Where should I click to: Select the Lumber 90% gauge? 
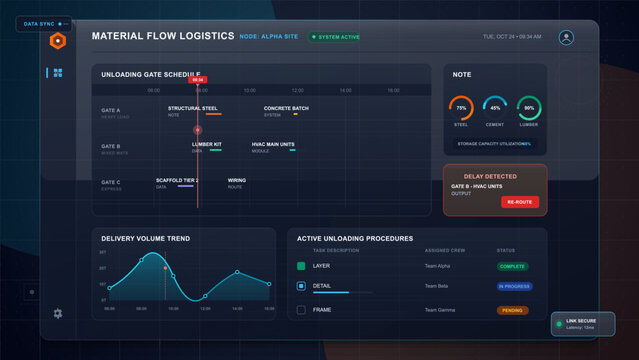[529, 108]
